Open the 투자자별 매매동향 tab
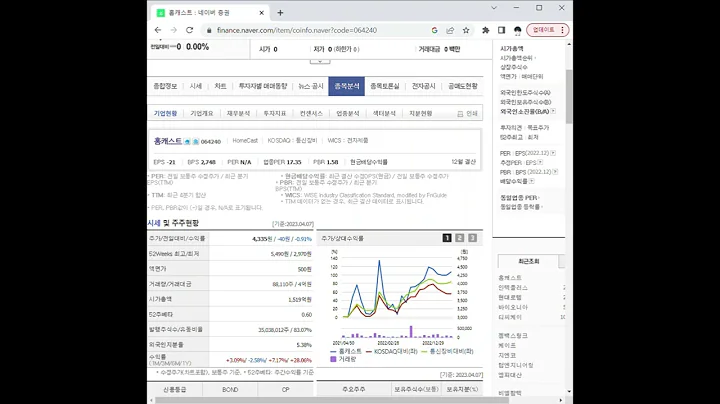Viewport: 720px width, 404px height. coord(263,86)
